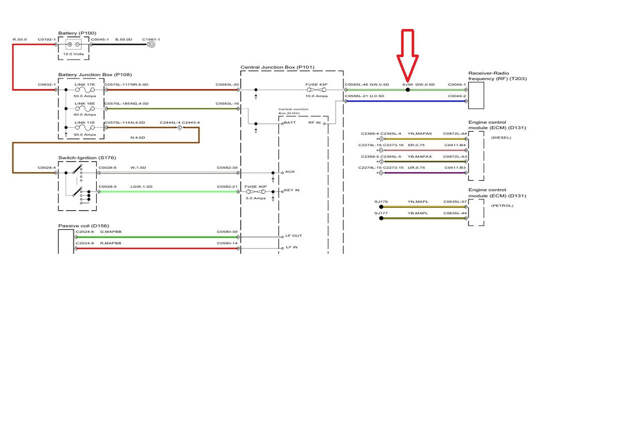Click the pink wire to diesel ECM
The height and width of the screenshot is (422, 620).
point(424,150)
